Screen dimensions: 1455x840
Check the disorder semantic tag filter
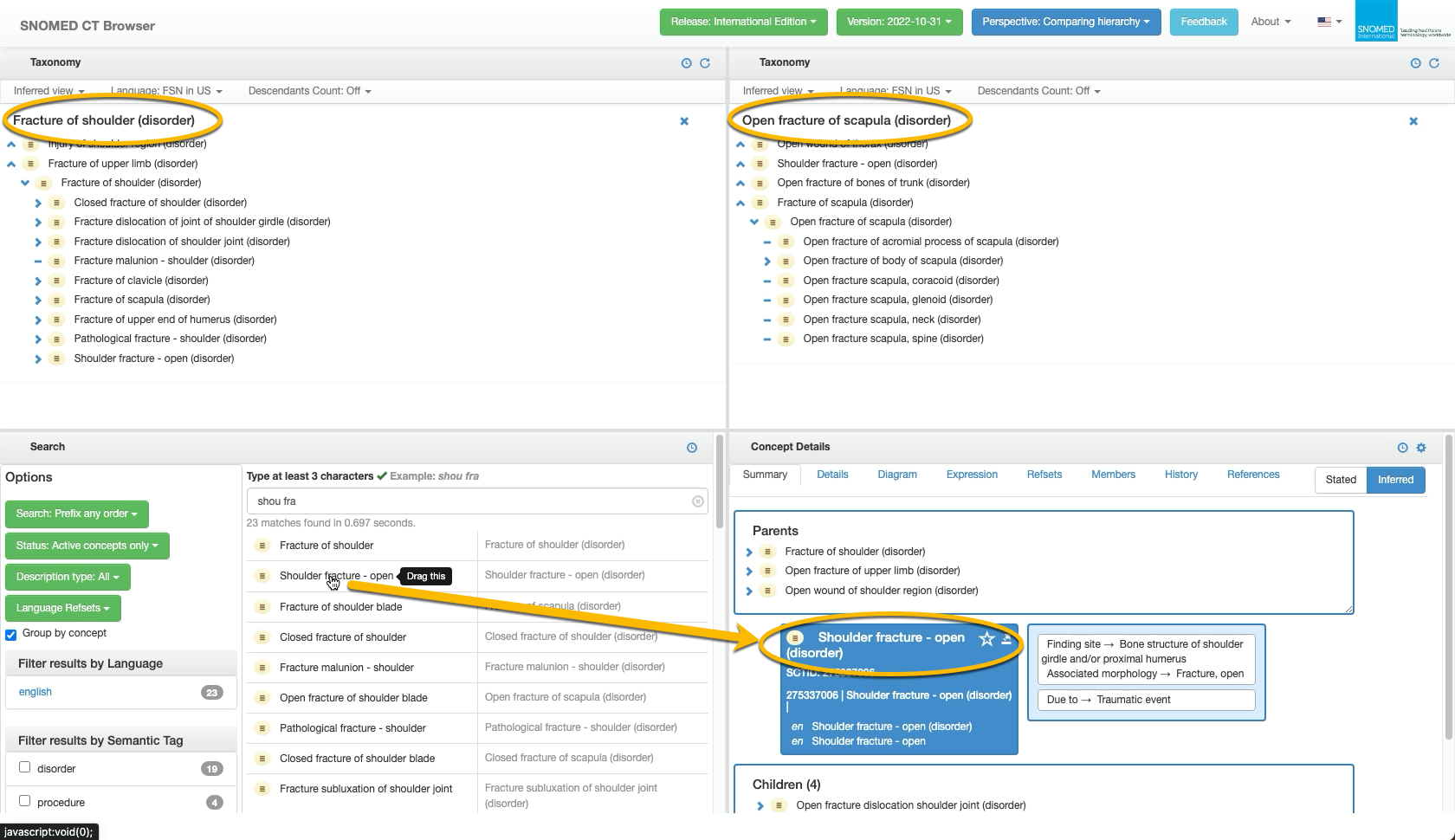pos(24,767)
